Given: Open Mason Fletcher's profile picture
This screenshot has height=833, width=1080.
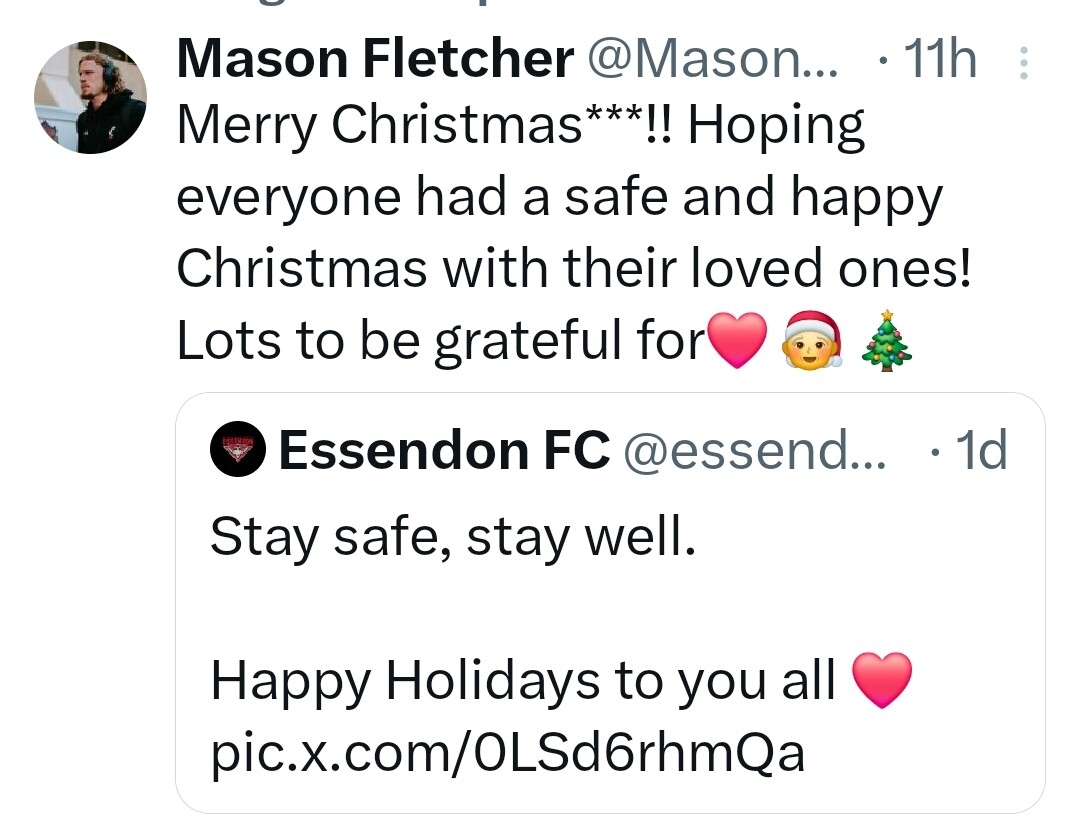Looking at the screenshot, I should (x=90, y=97).
